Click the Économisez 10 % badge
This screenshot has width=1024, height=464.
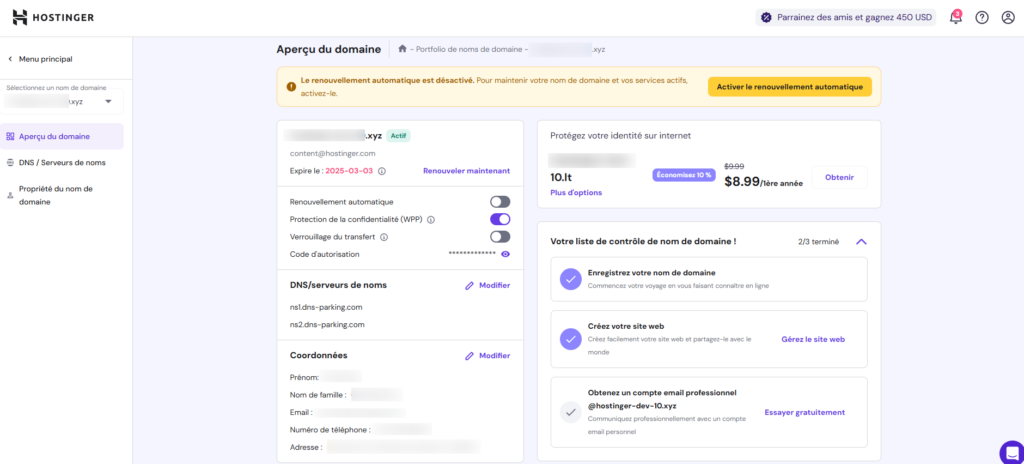click(x=684, y=175)
